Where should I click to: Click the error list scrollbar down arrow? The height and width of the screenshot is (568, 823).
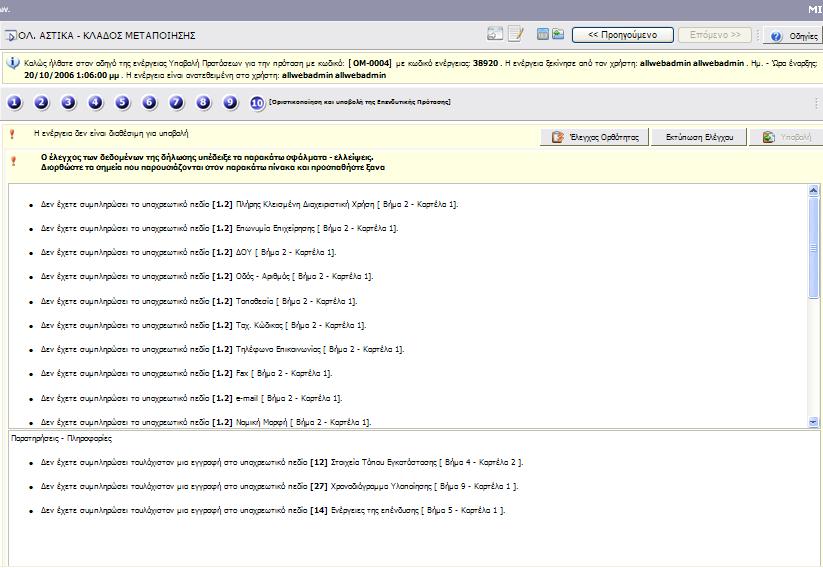[814, 422]
